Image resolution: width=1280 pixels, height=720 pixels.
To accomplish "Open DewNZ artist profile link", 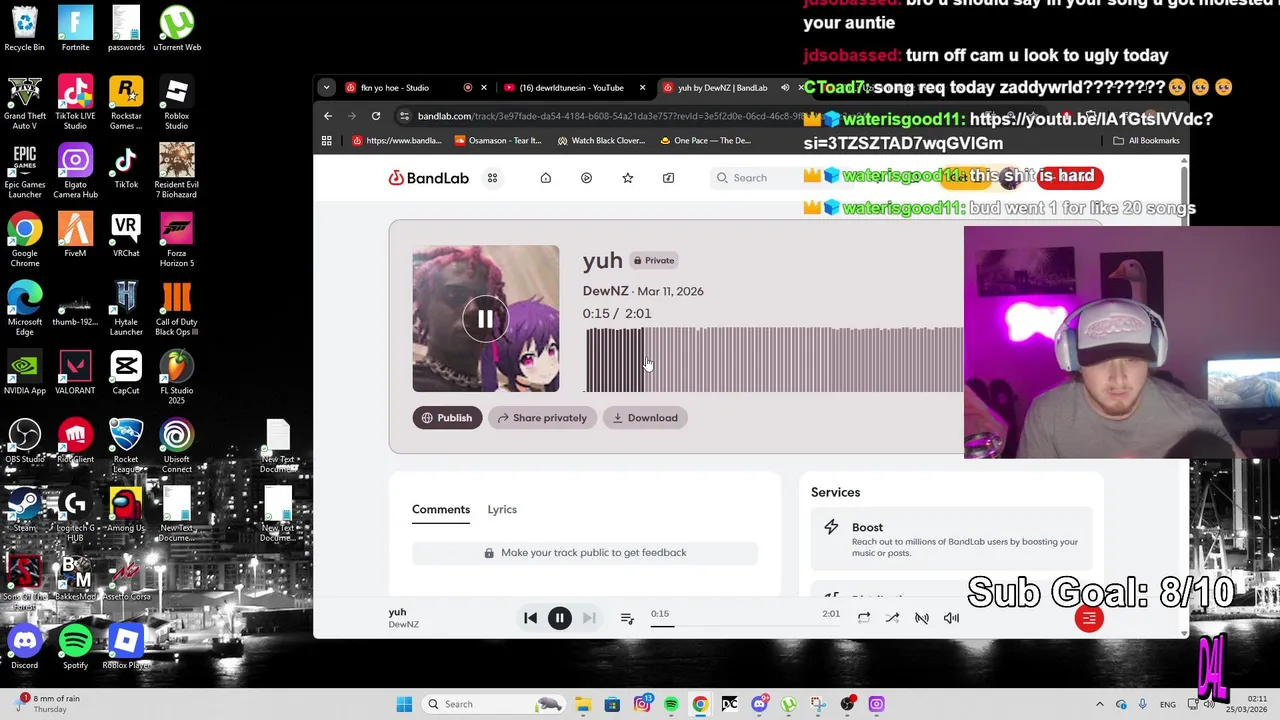I will [606, 291].
